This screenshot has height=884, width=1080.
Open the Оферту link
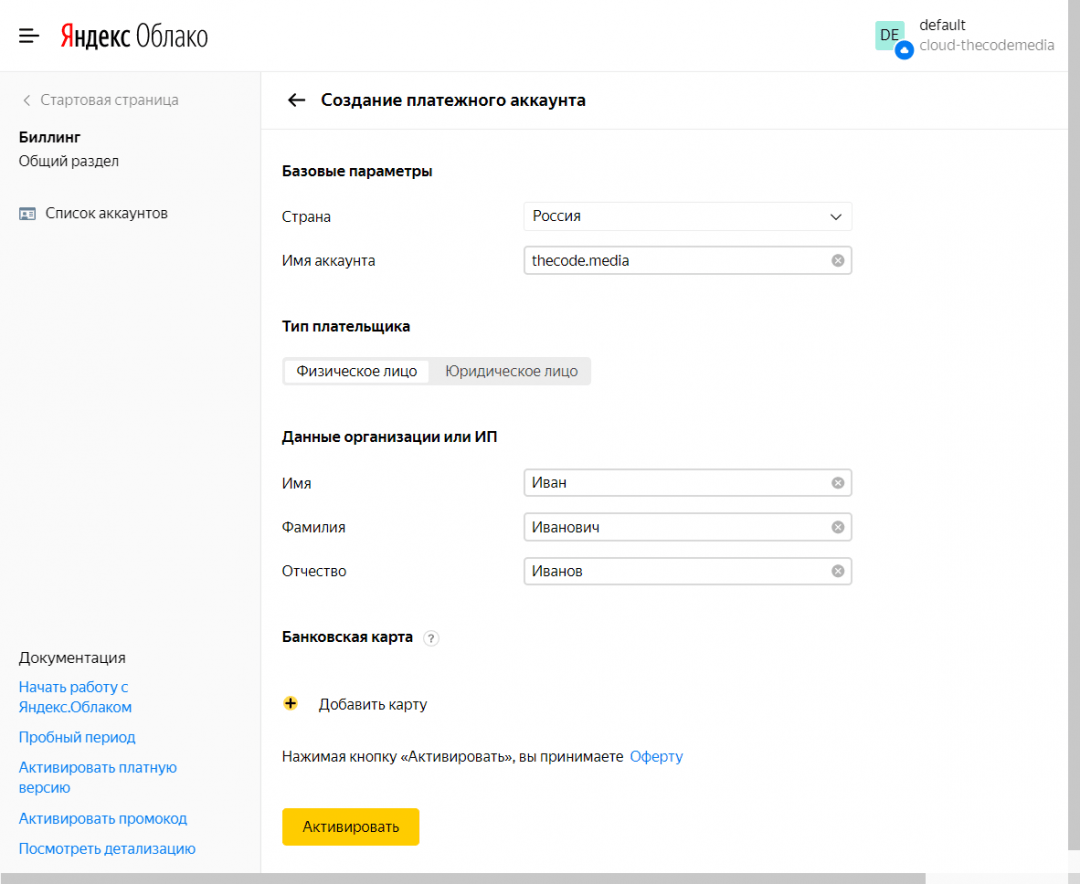(x=656, y=757)
